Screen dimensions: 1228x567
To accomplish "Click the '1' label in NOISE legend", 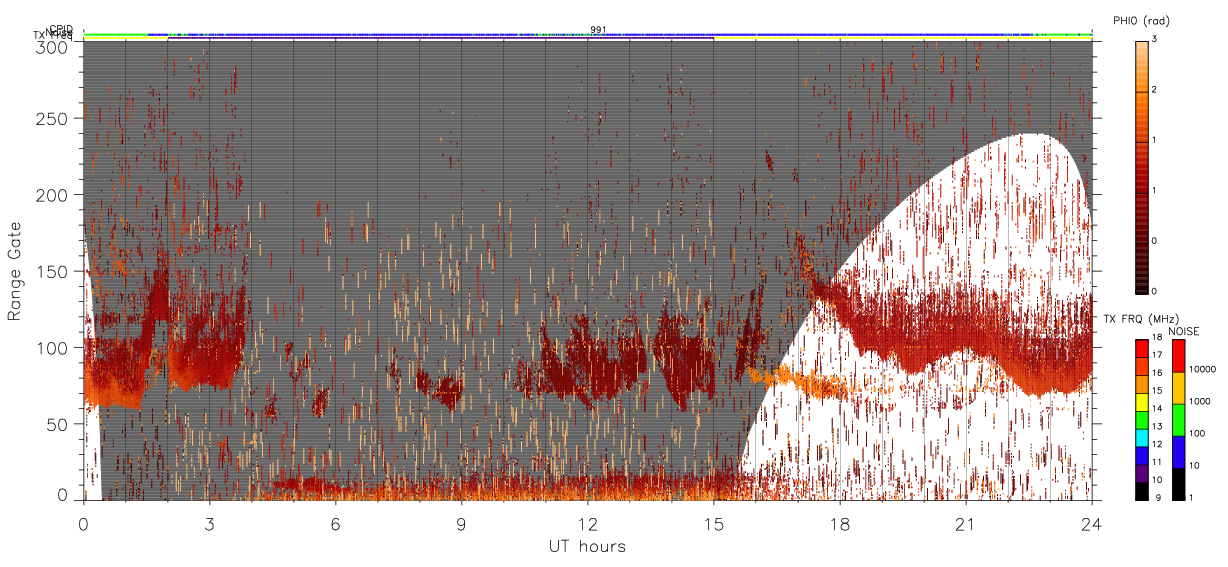I will coord(1191,498).
